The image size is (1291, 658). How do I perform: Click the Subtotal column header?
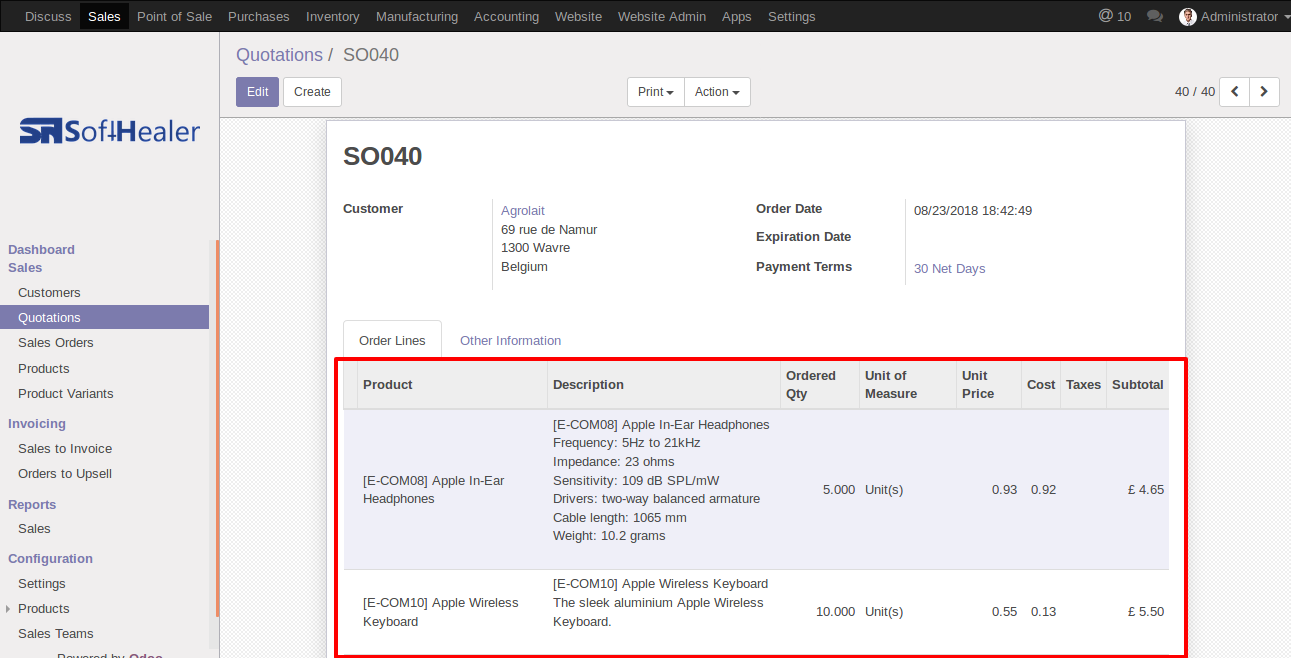click(1138, 385)
